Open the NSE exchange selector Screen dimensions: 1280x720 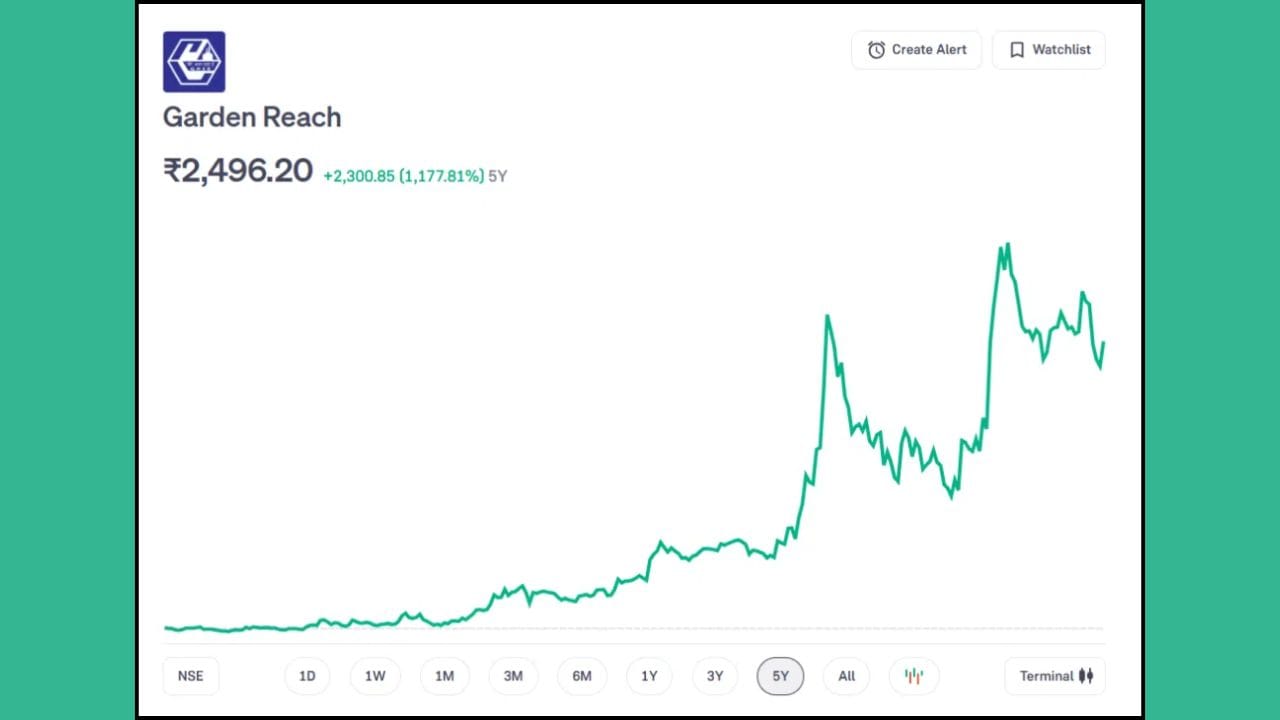[190, 676]
